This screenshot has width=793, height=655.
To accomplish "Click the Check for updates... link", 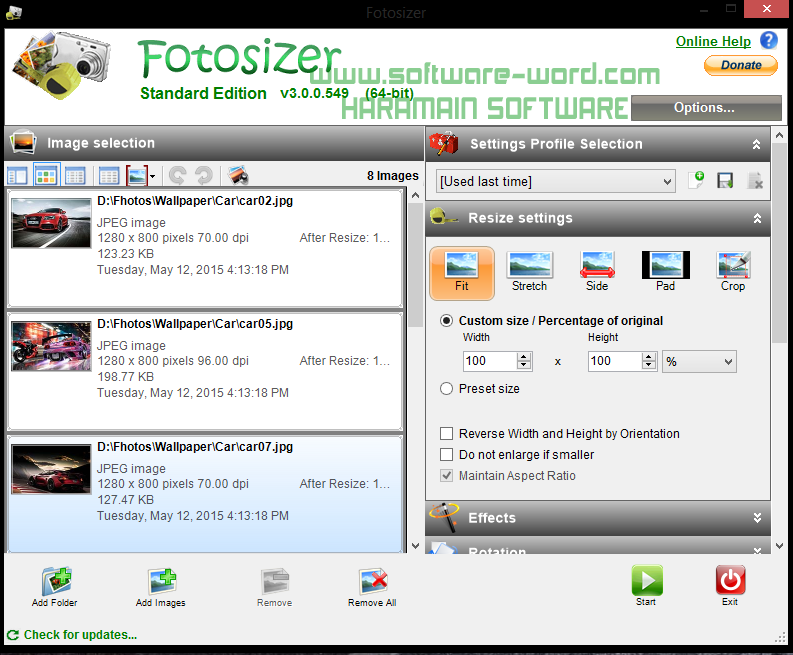I will tap(80, 635).
